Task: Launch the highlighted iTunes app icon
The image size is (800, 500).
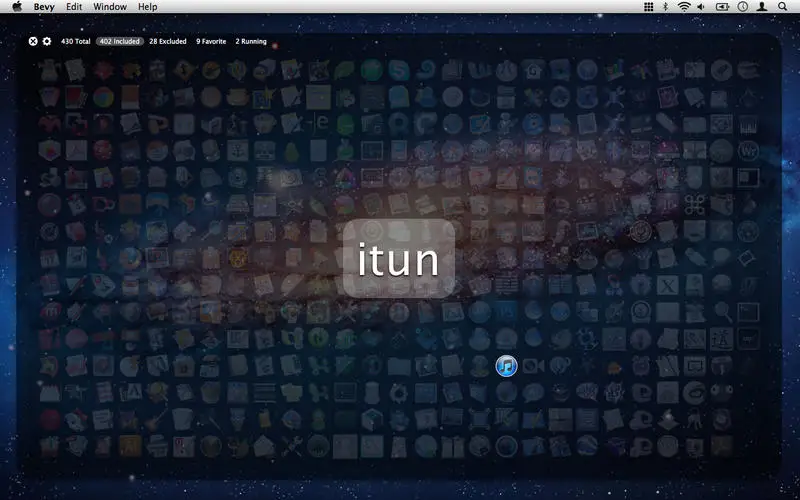Action: coord(507,366)
